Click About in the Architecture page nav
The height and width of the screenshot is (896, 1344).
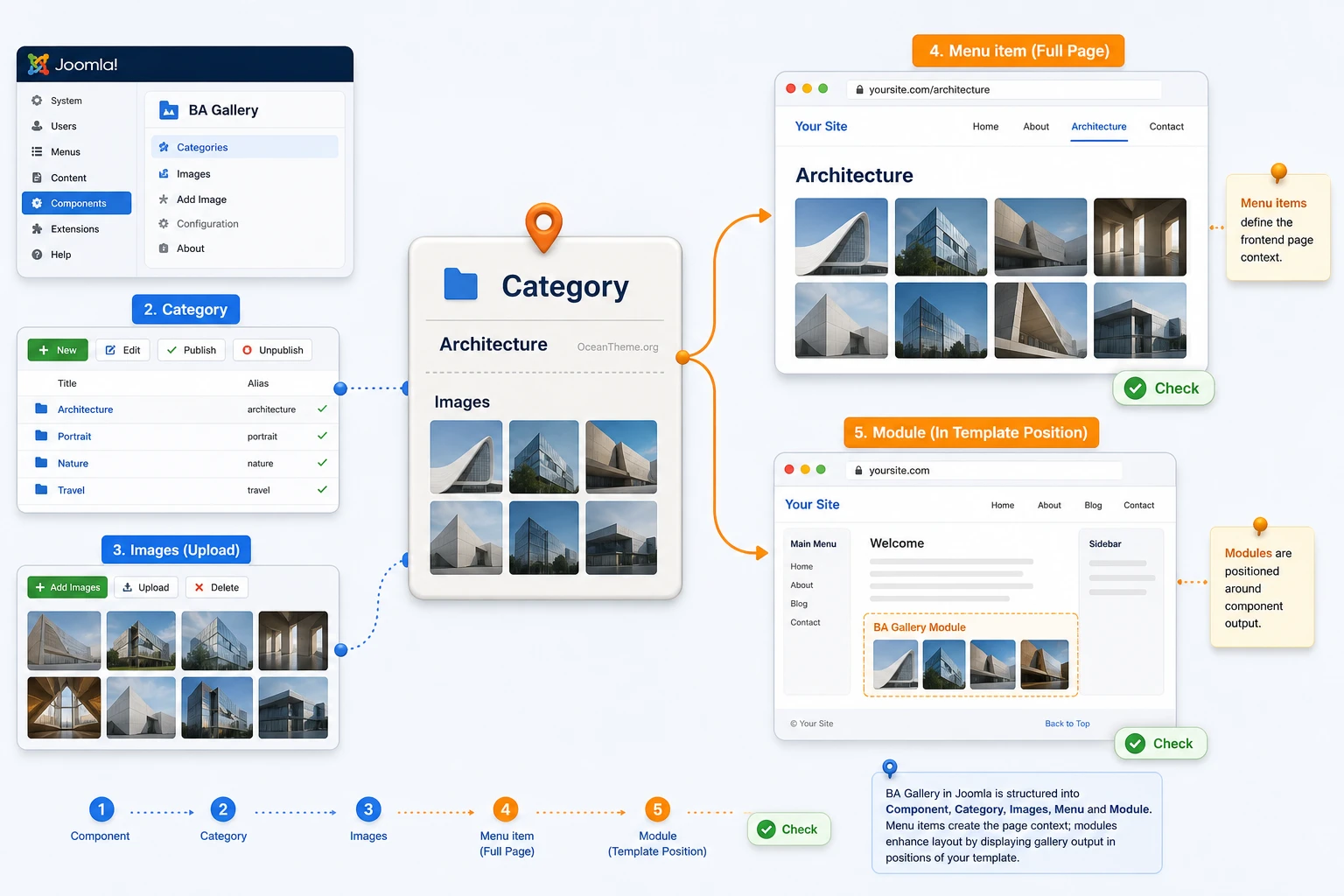click(x=1036, y=127)
